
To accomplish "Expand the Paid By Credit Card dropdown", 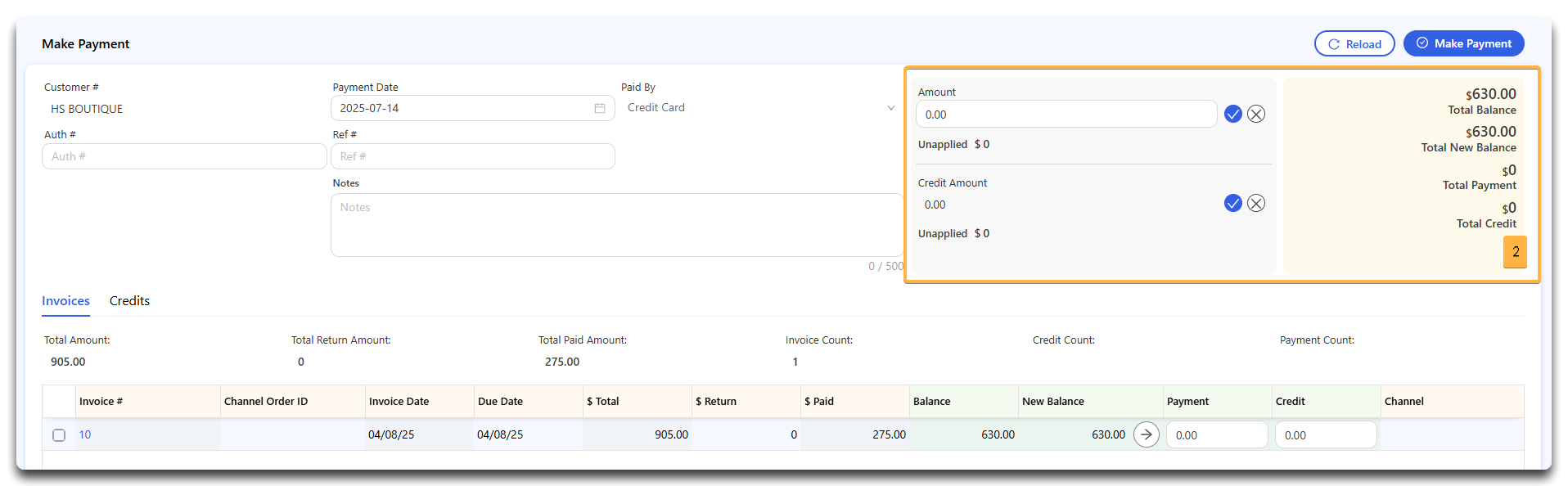I will 760,108.
